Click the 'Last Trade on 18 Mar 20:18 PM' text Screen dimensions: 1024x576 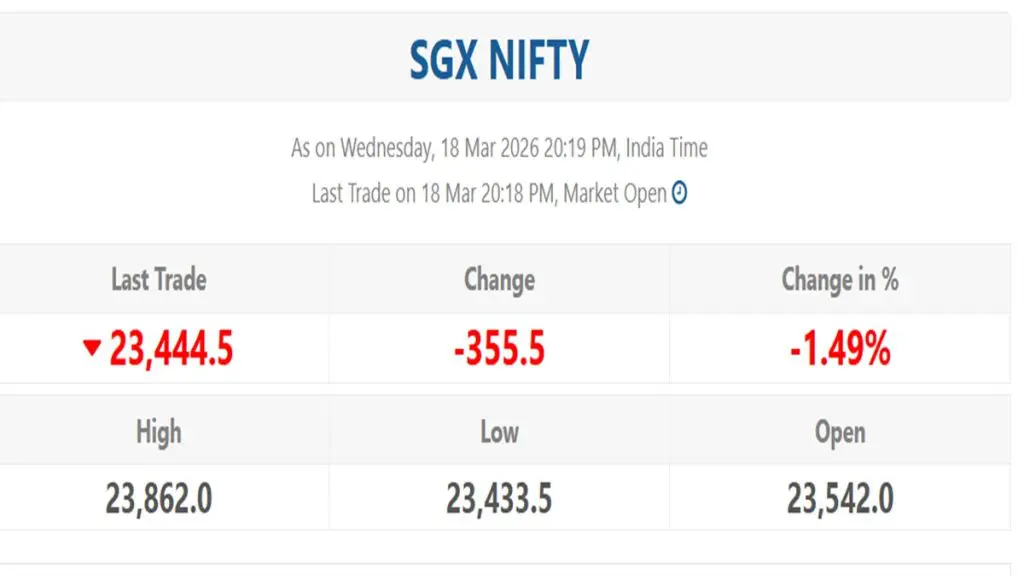[432, 194]
